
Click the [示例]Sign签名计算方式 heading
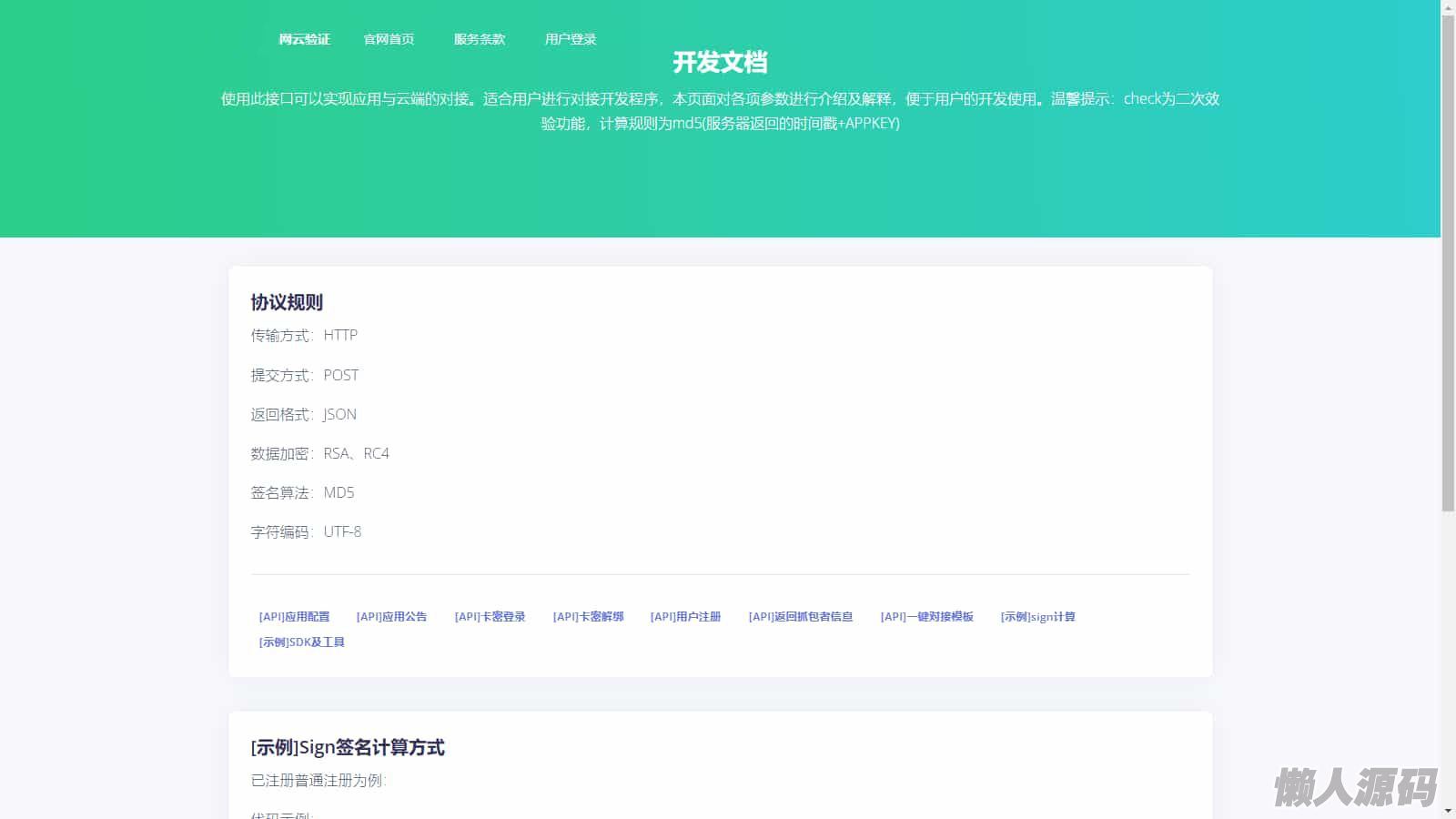(348, 748)
